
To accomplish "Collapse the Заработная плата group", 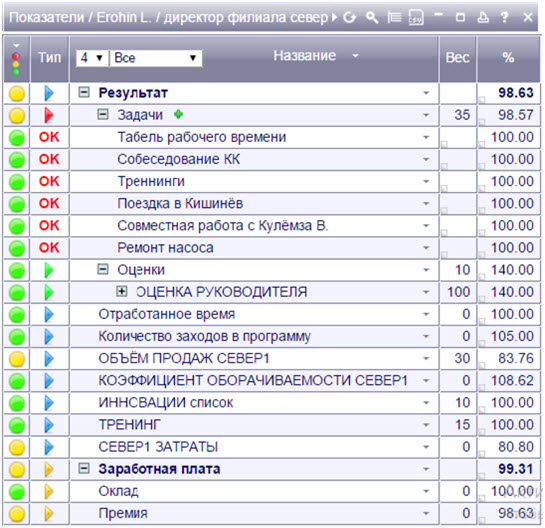I will click(84, 469).
